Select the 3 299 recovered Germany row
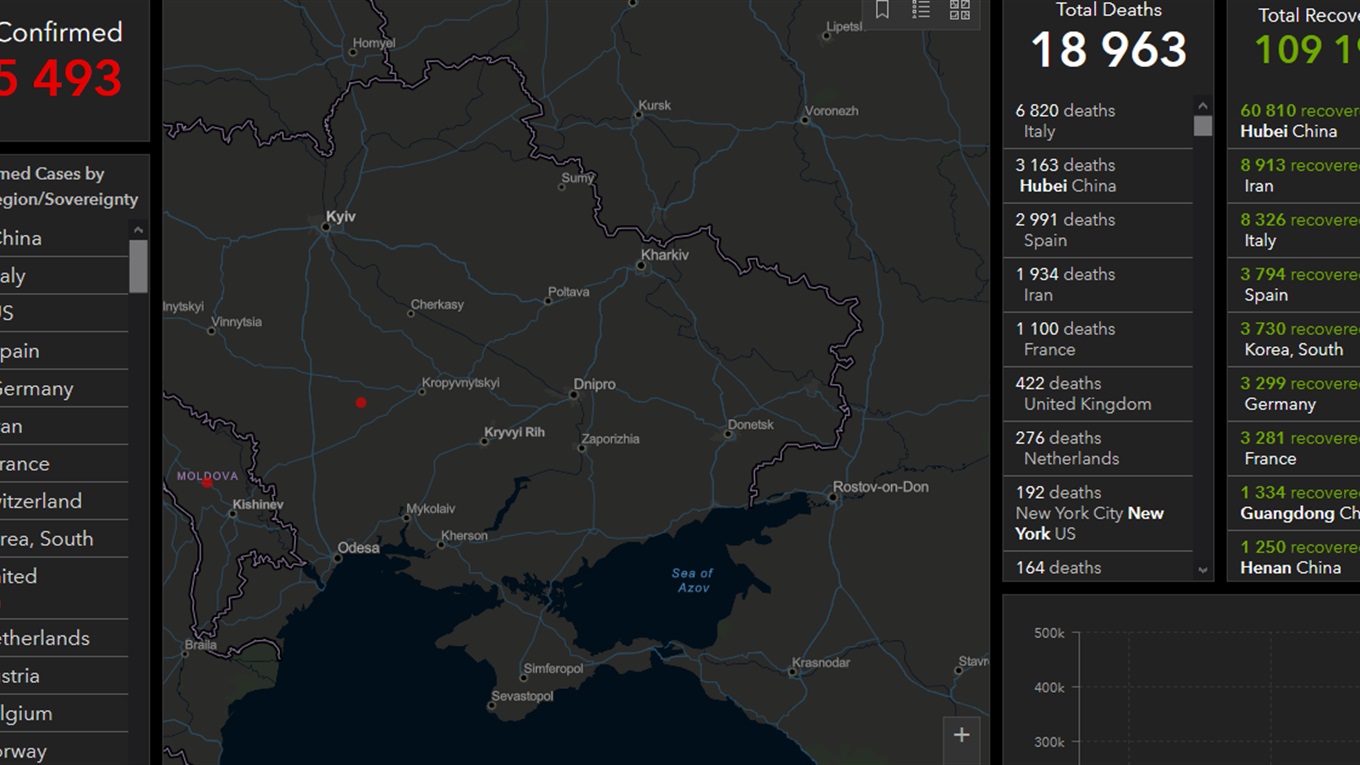Screen dimensions: 1360x765 point(1294,394)
